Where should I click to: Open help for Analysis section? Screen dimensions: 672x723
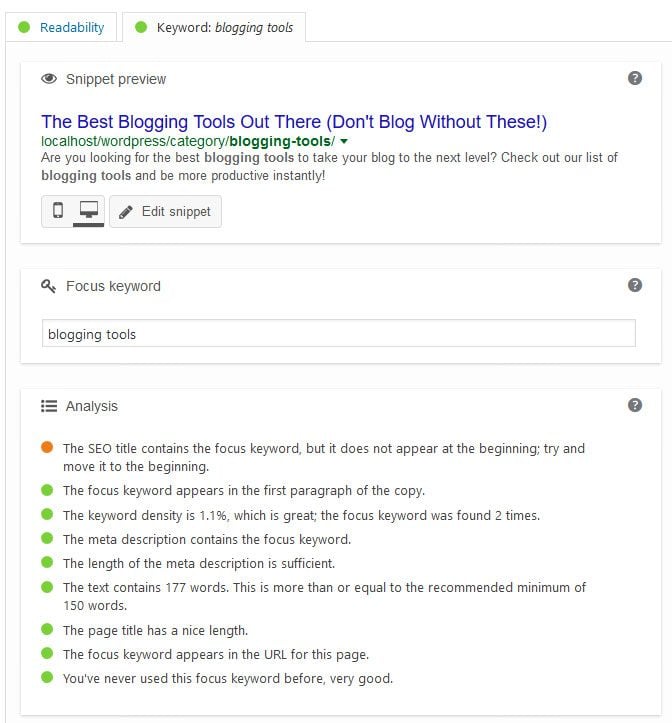tap(635, 405)
